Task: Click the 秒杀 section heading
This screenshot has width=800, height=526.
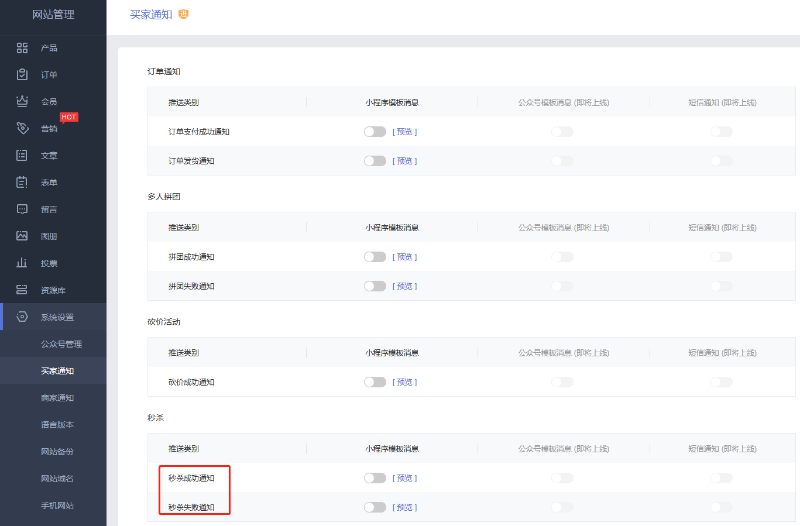Action: [156, 417]
